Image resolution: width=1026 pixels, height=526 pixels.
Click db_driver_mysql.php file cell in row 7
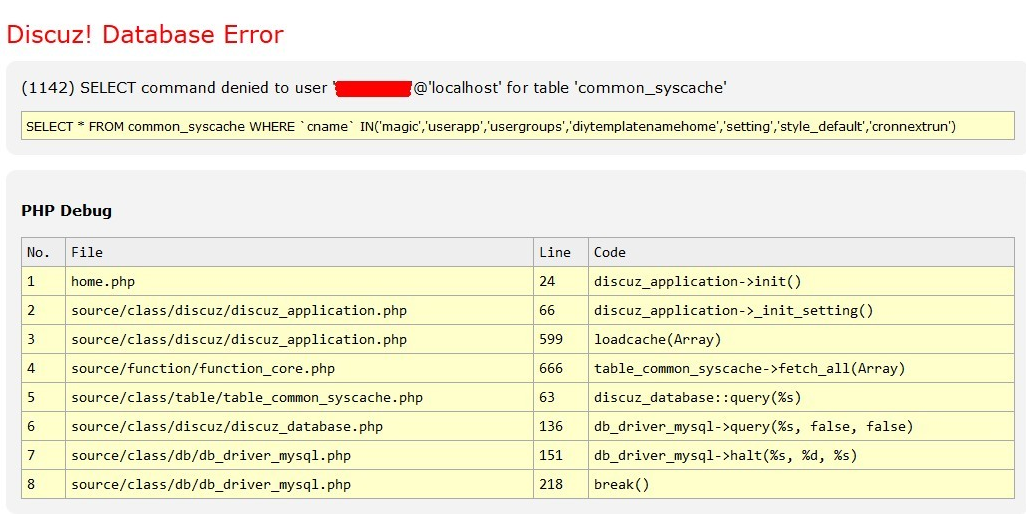point(299,455)
